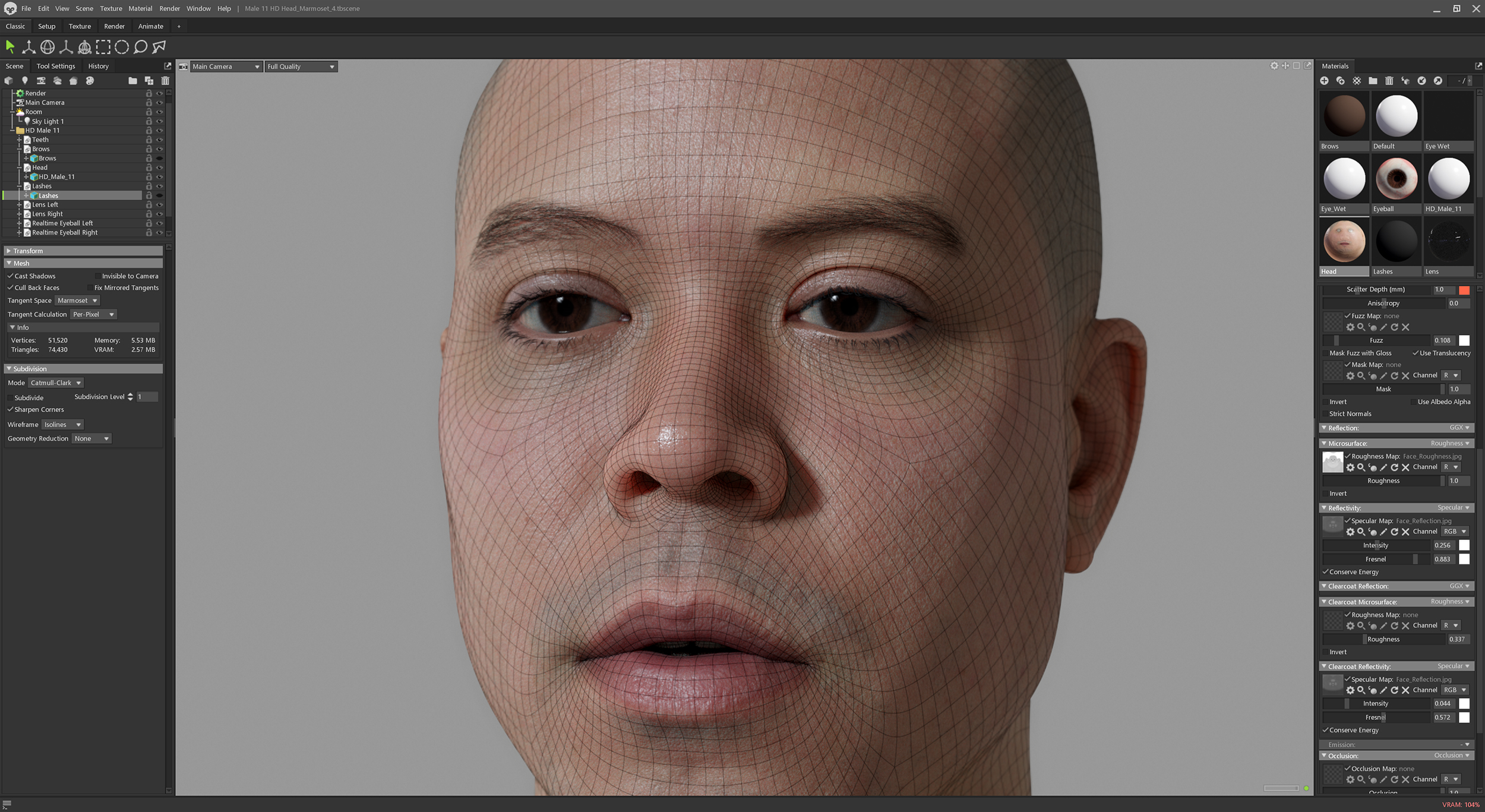Activate the lasso selection tool
Screen dimensions: 1485x812
(140, 47)
